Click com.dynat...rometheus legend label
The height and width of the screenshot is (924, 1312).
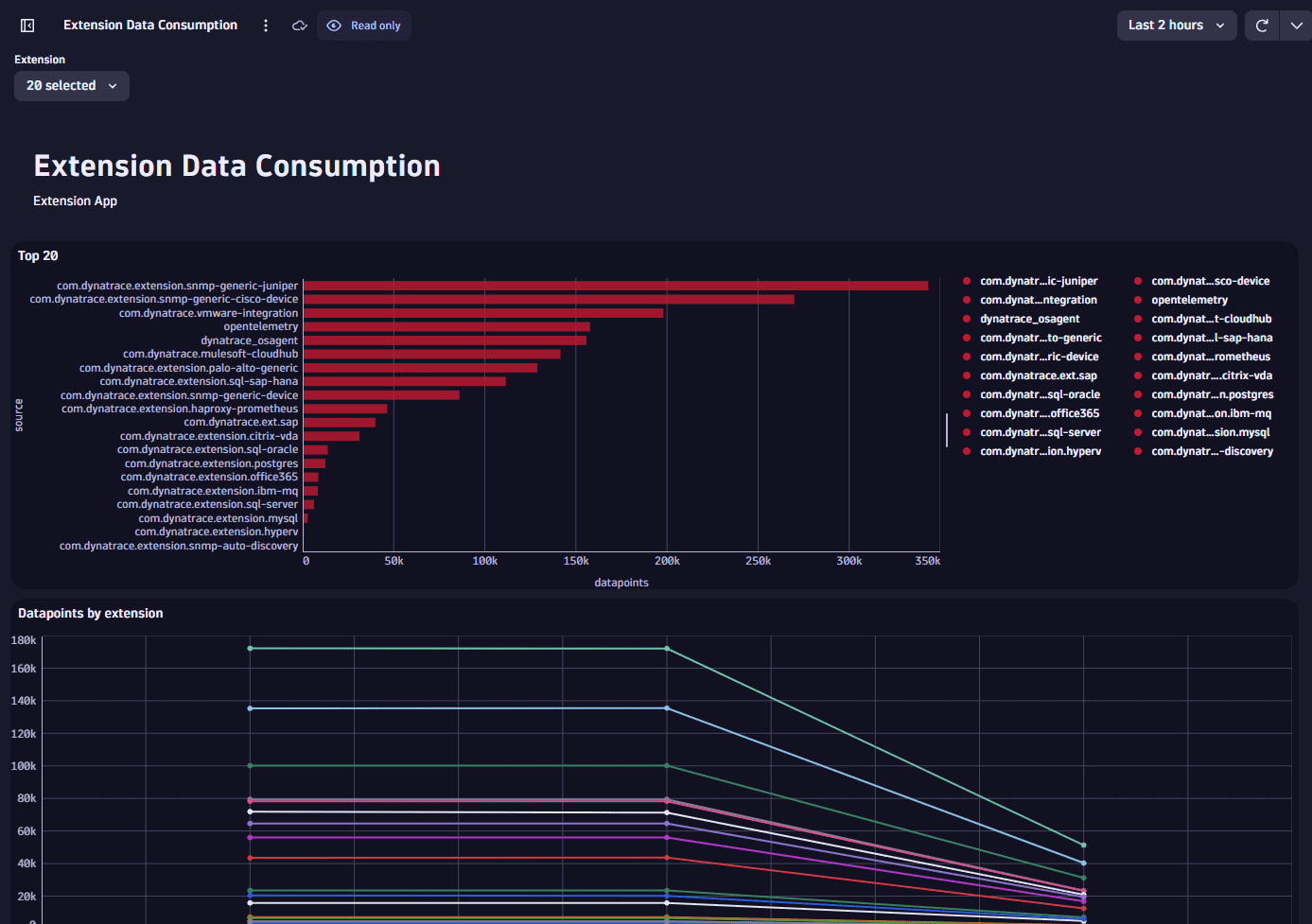(x=1211, y=357)
